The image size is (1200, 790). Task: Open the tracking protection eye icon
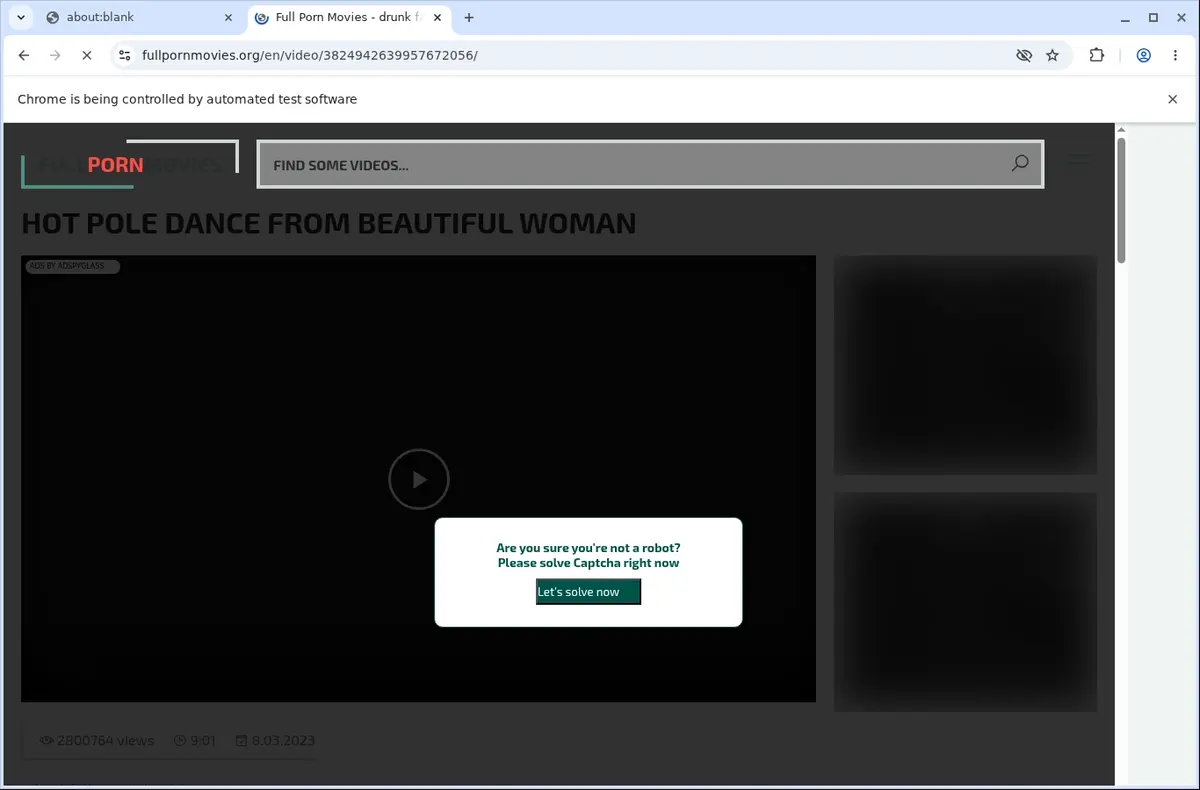tap(1023, 56)
